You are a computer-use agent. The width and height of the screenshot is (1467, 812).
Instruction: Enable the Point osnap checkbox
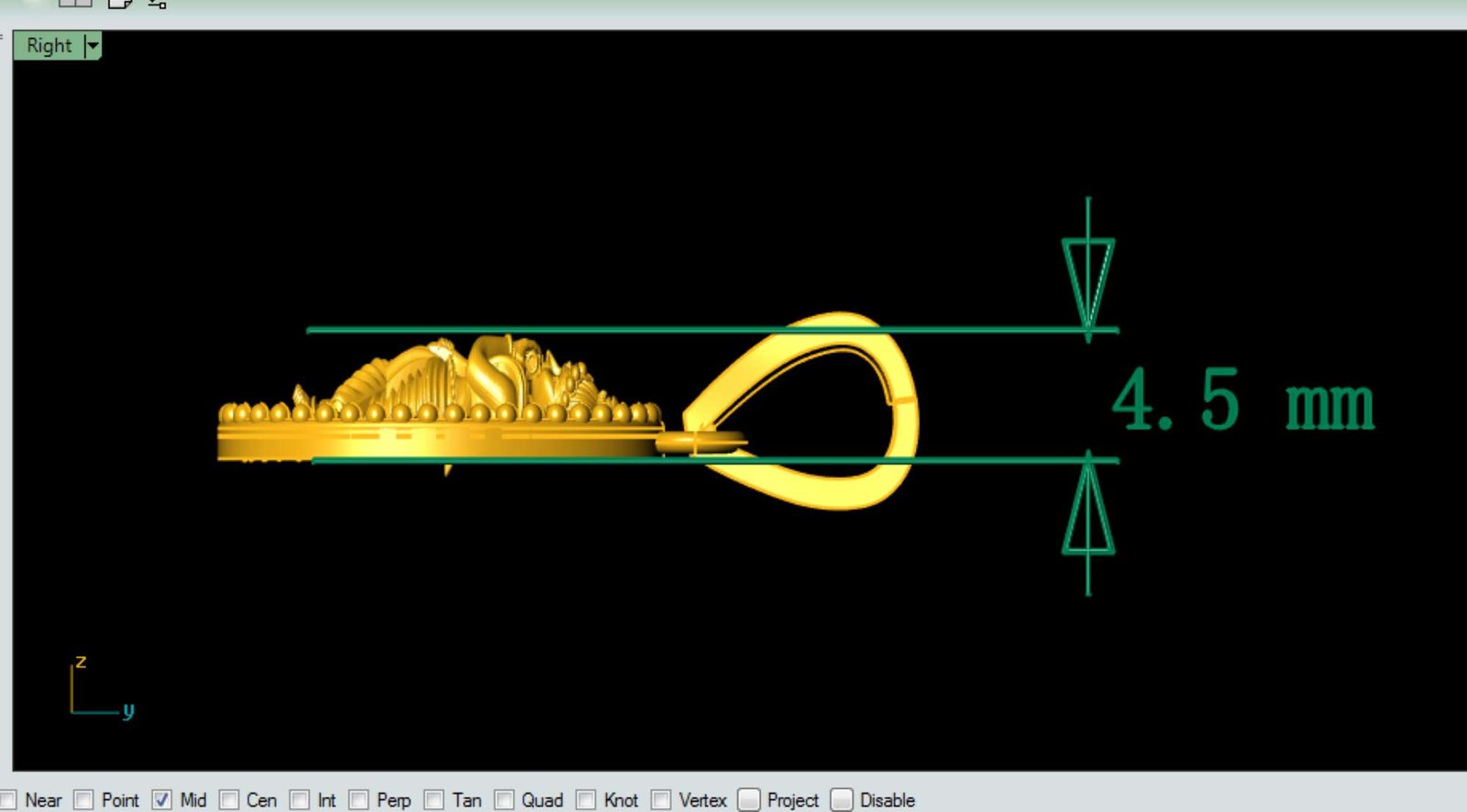(83, 800)
